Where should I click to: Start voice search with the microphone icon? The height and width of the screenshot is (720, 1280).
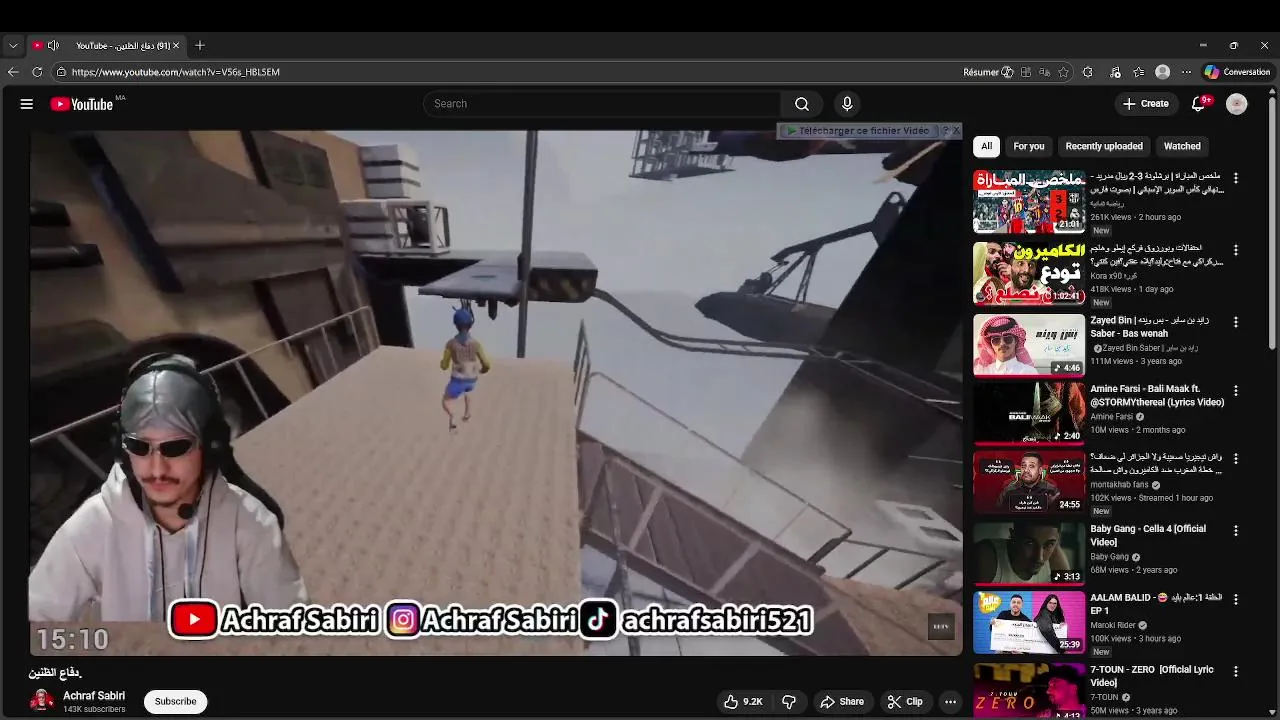847,104
